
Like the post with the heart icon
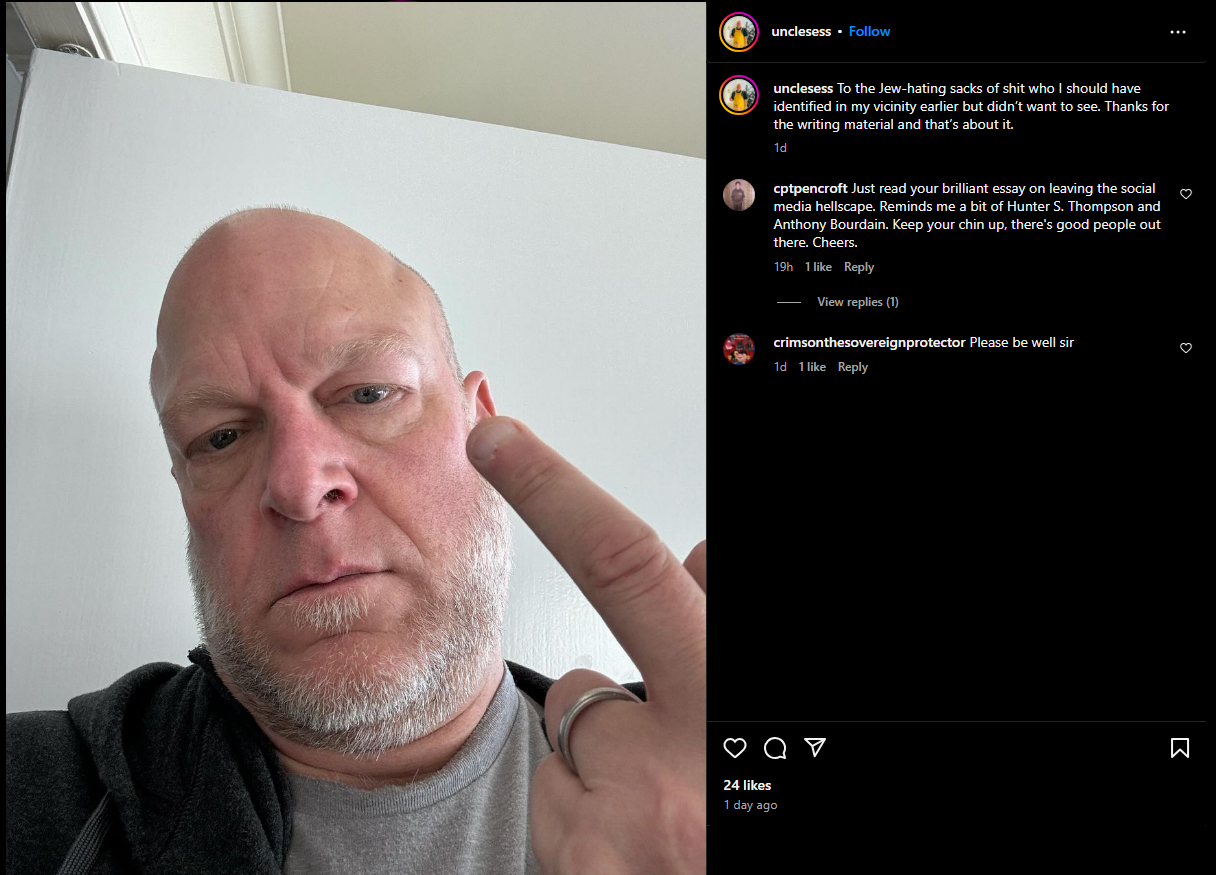[735, 748]
